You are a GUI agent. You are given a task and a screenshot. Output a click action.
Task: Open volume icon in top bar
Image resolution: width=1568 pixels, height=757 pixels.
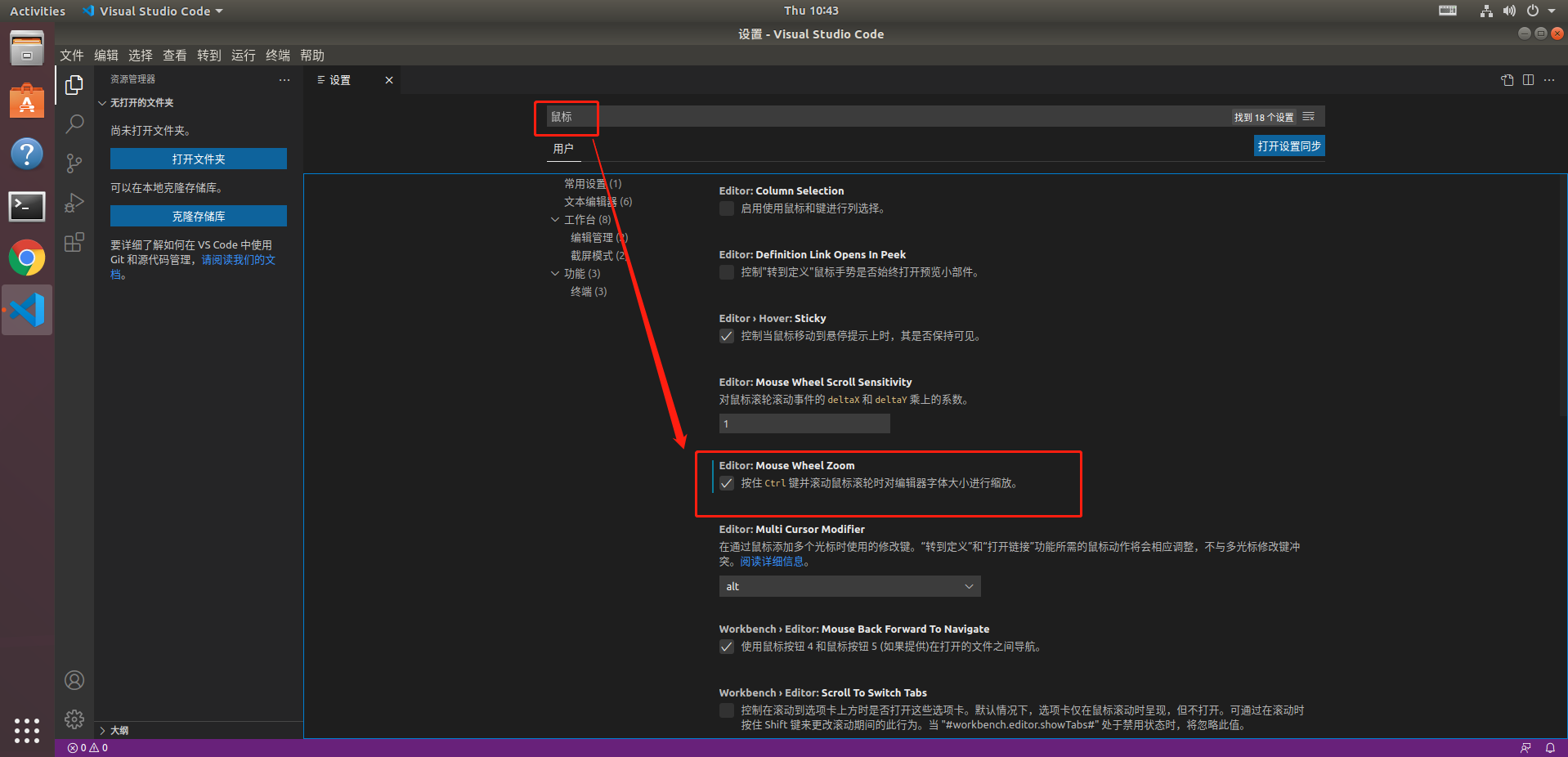1509,11
